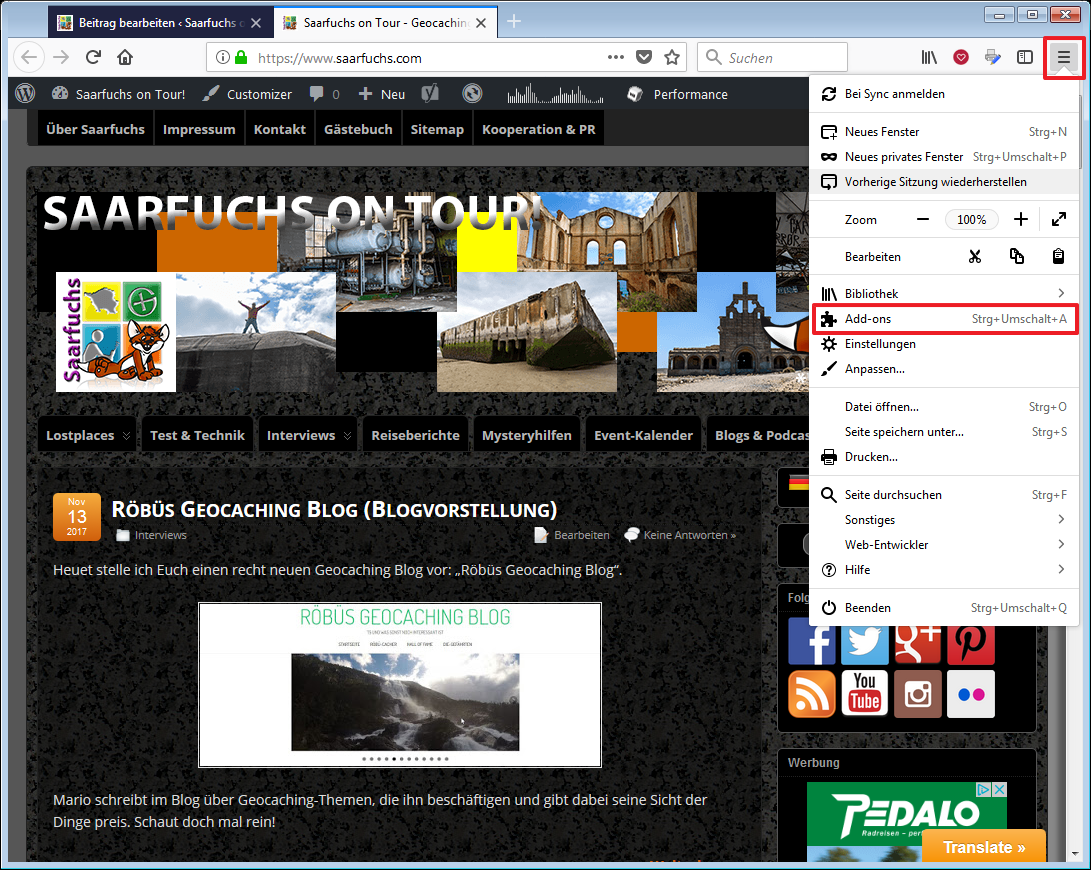Open the Gästebuch page link
This screenshot has width=1091, height=870.
click(x=358, y=129)
